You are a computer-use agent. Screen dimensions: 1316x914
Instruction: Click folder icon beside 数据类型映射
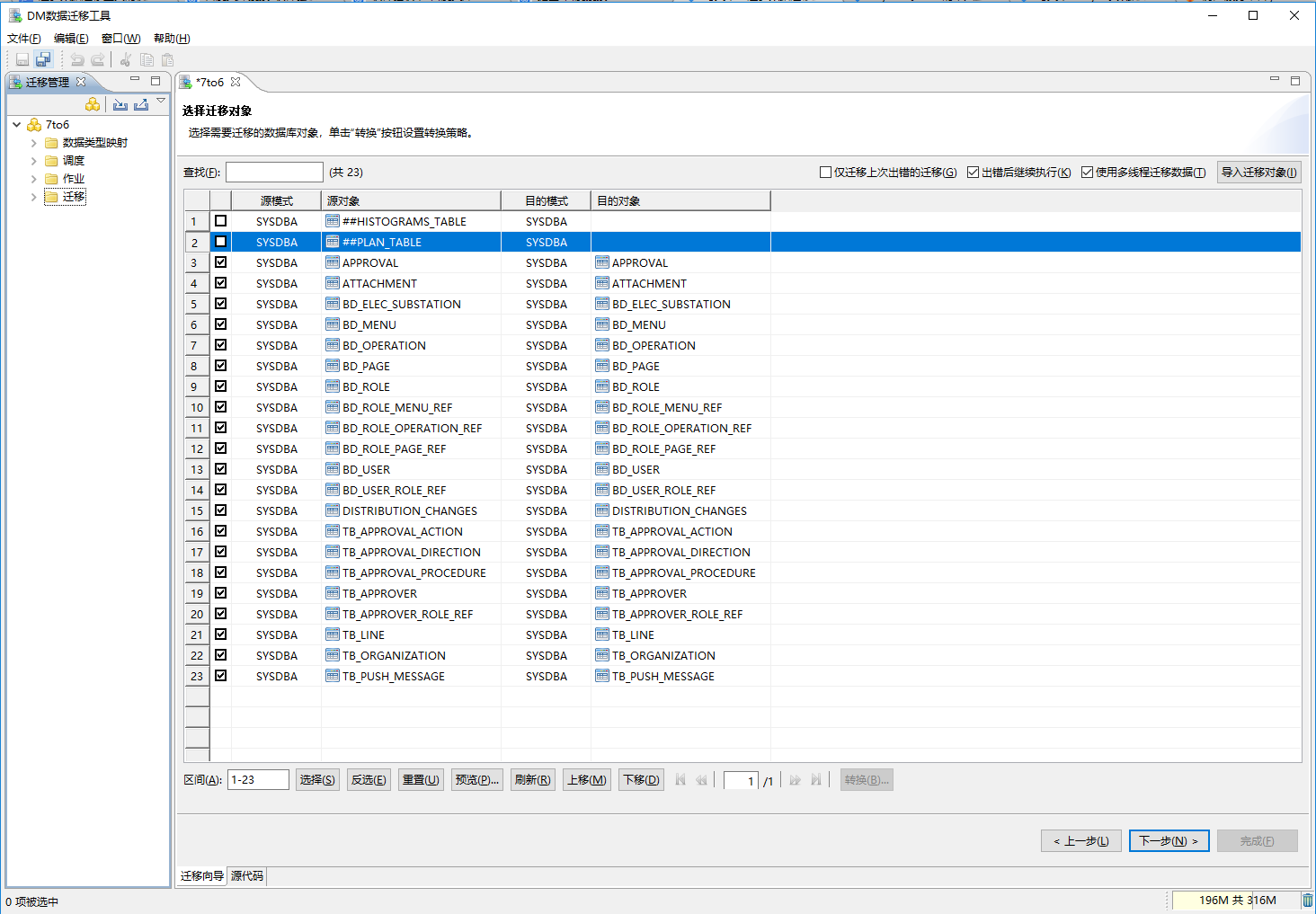[x=51, y=143]
